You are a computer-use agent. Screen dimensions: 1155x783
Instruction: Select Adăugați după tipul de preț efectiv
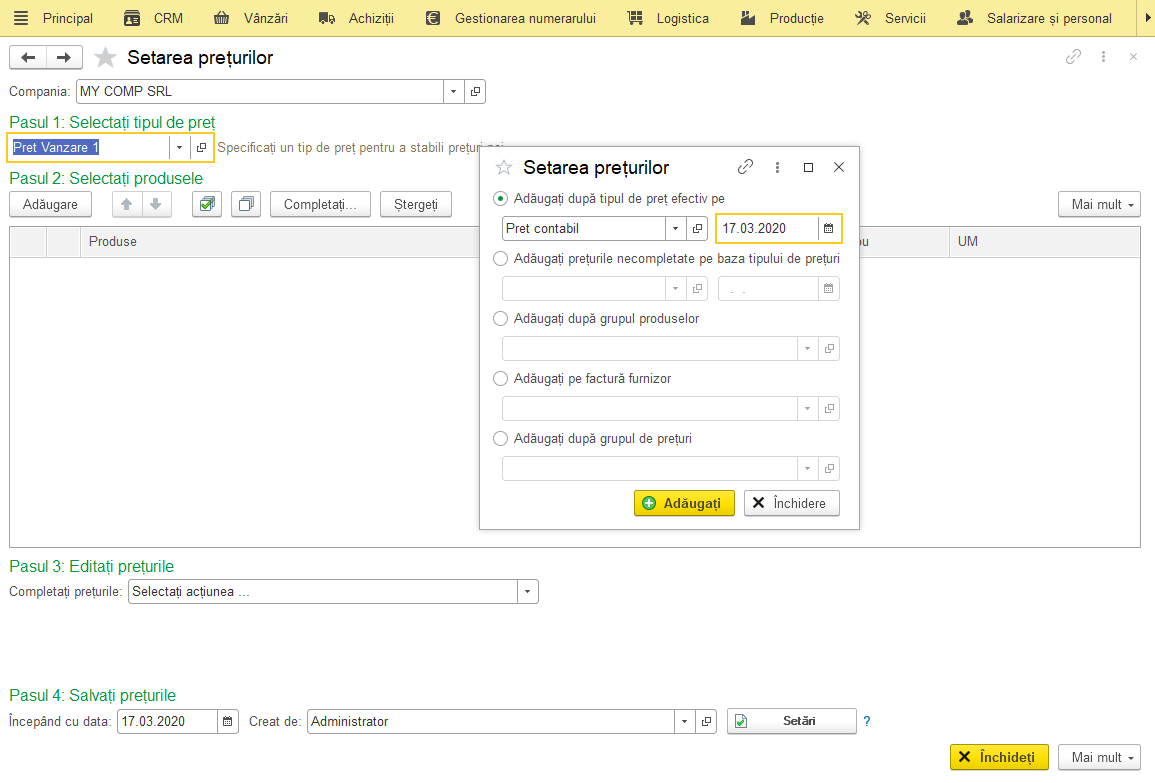[x=501, y=199]
